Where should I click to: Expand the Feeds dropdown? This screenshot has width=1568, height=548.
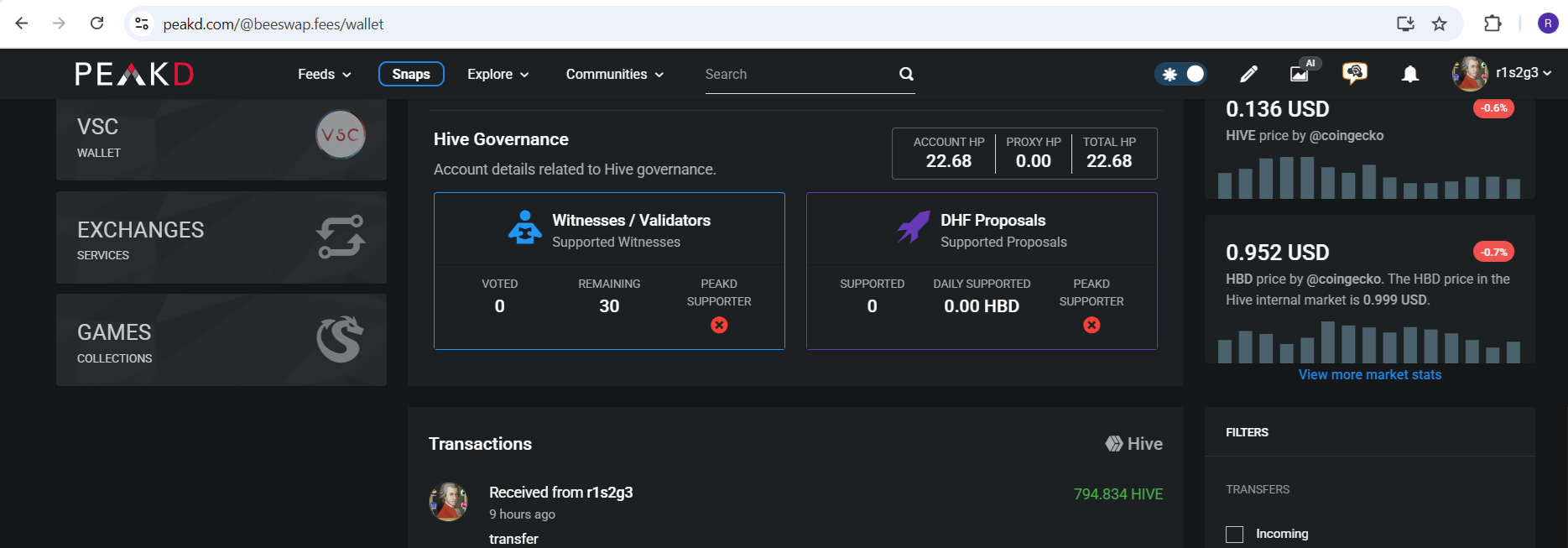[x=324, y=74]
